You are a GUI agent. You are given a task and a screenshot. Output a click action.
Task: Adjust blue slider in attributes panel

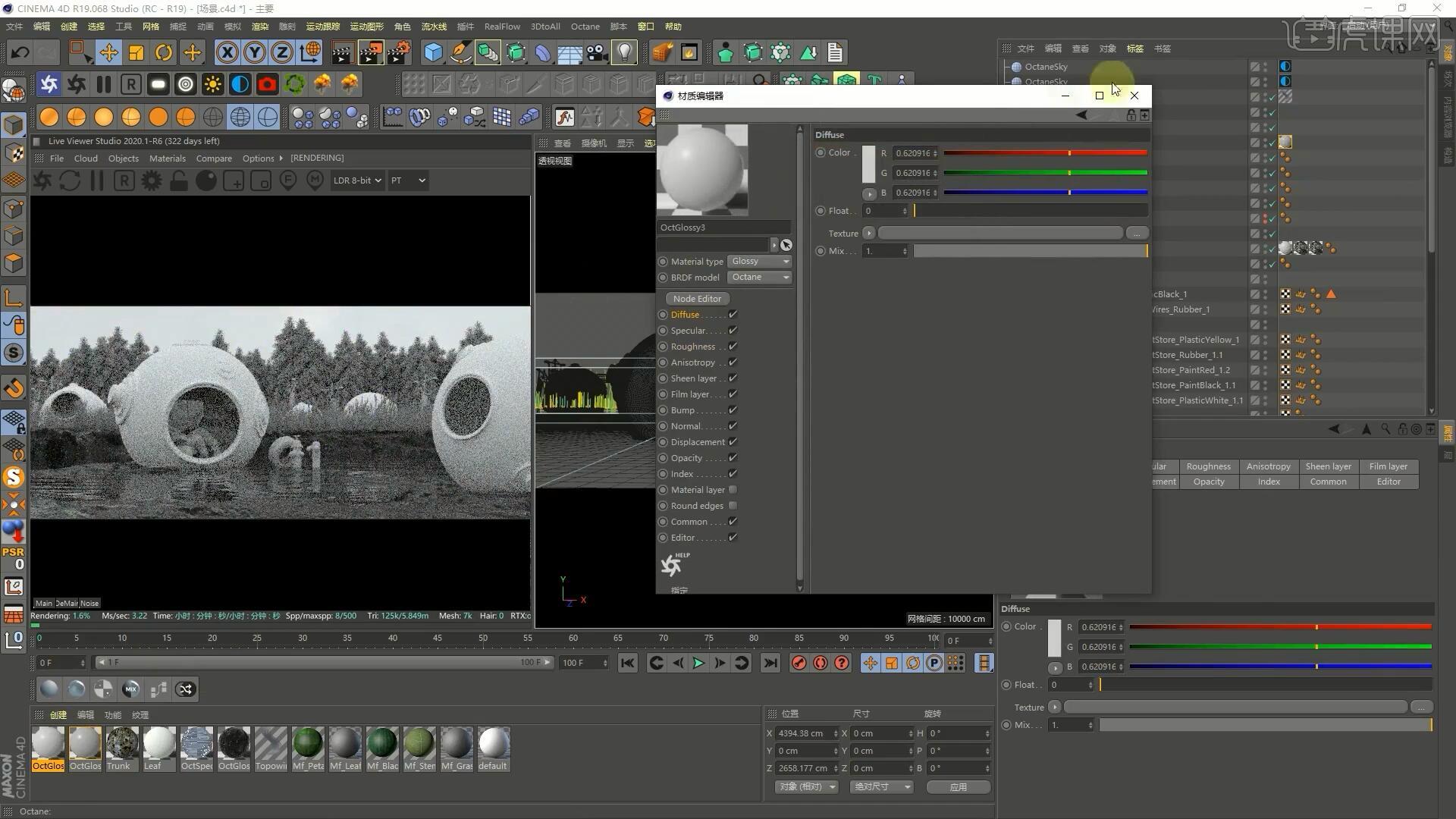(x=1280, y=667)
